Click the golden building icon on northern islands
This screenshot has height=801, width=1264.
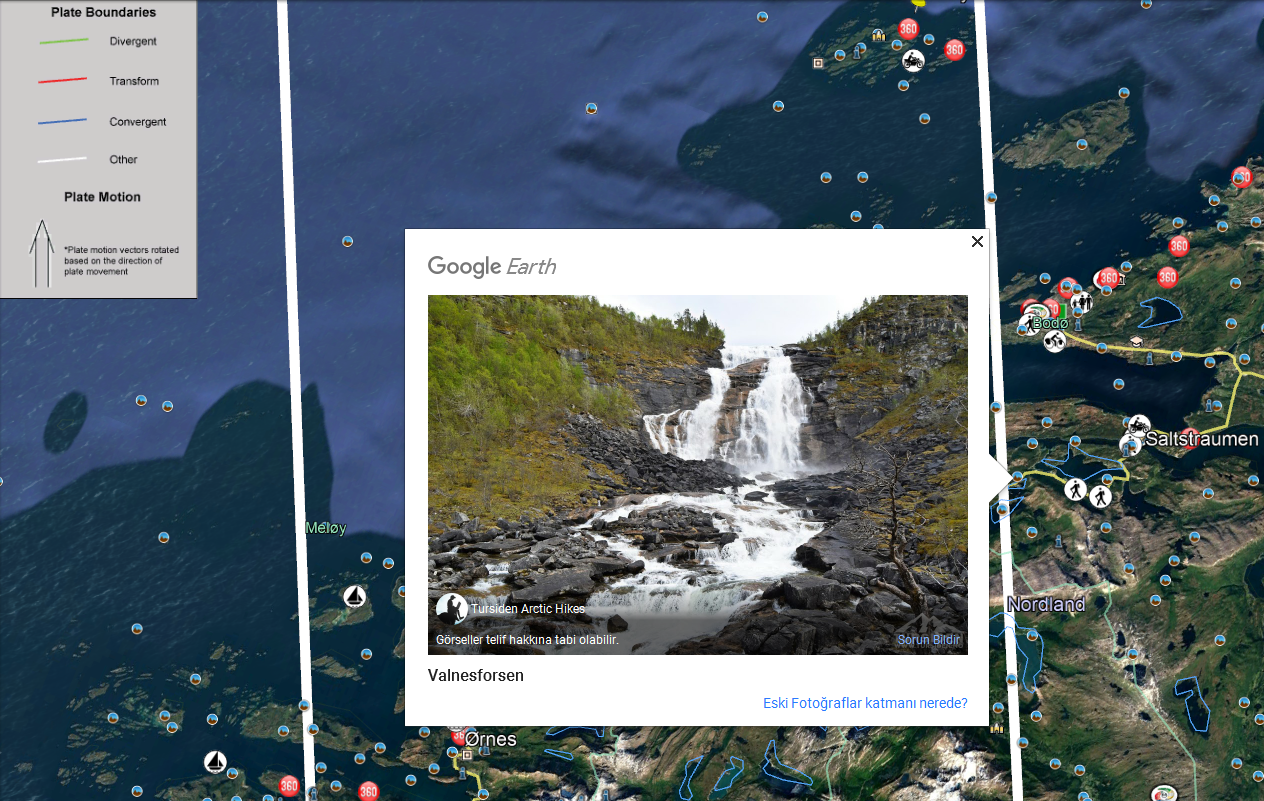[878, 36]
